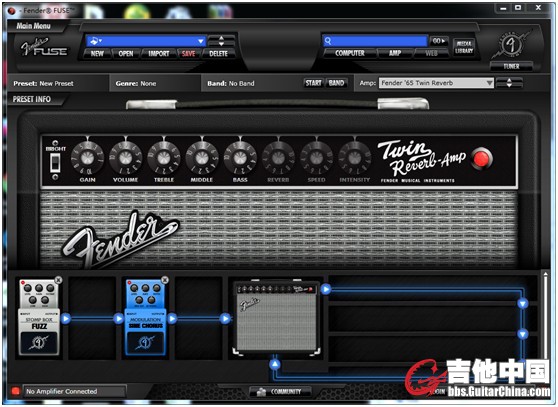This screenshot has width=558, height=407.
Task: Click the Import button
Action: coord(158,54)
